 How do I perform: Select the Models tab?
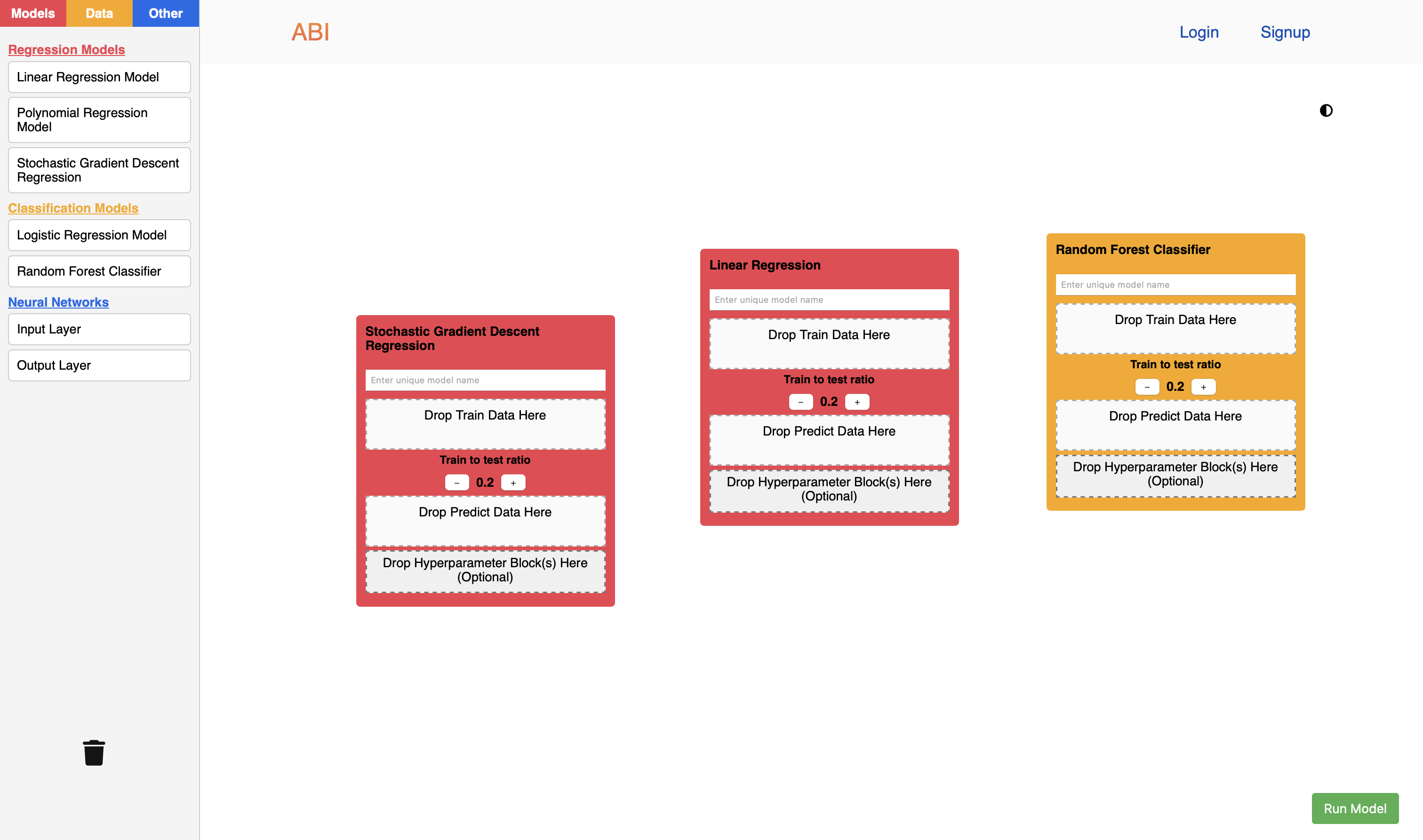(33, 13)
